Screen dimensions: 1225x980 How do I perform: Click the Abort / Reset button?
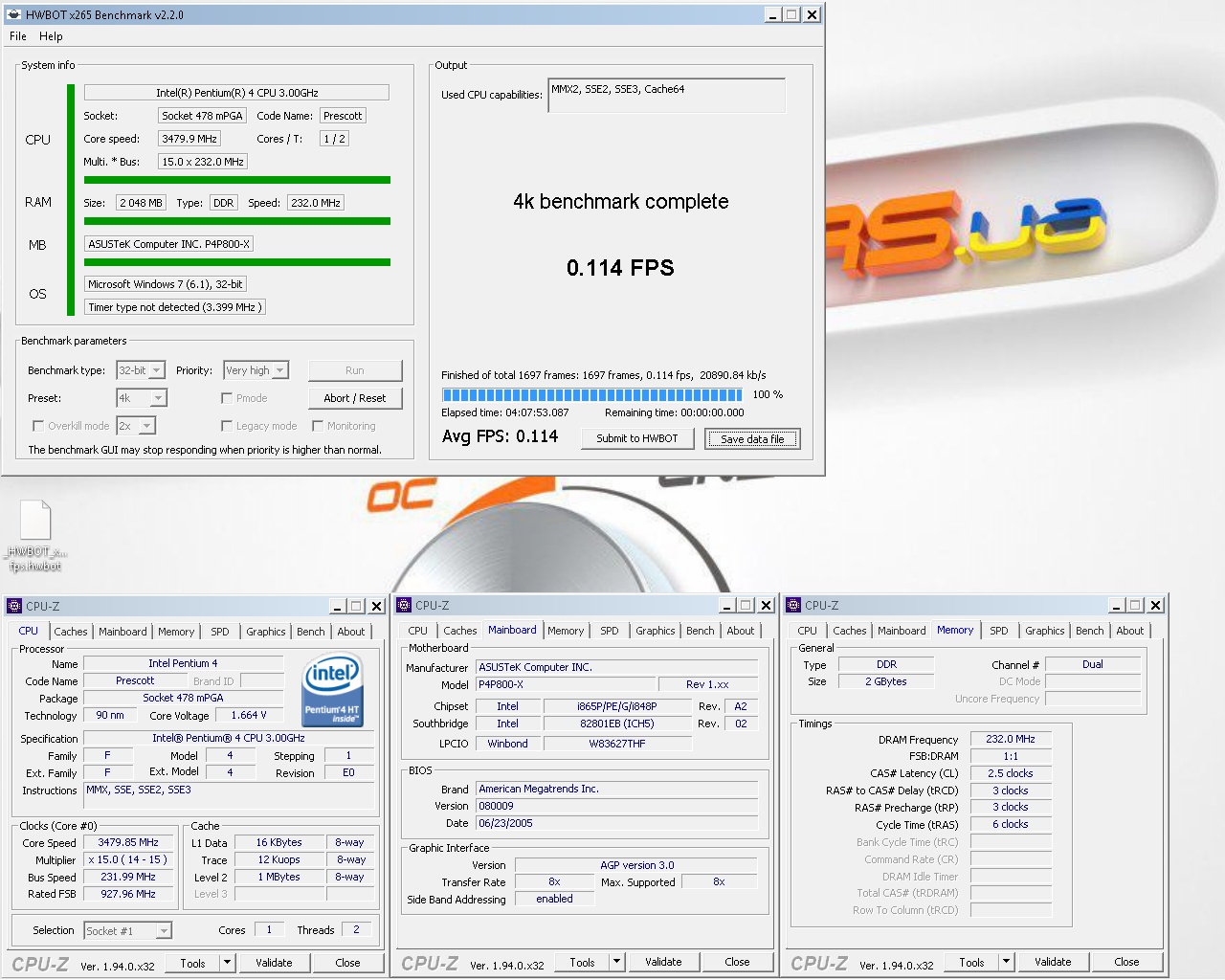point(355,398)
